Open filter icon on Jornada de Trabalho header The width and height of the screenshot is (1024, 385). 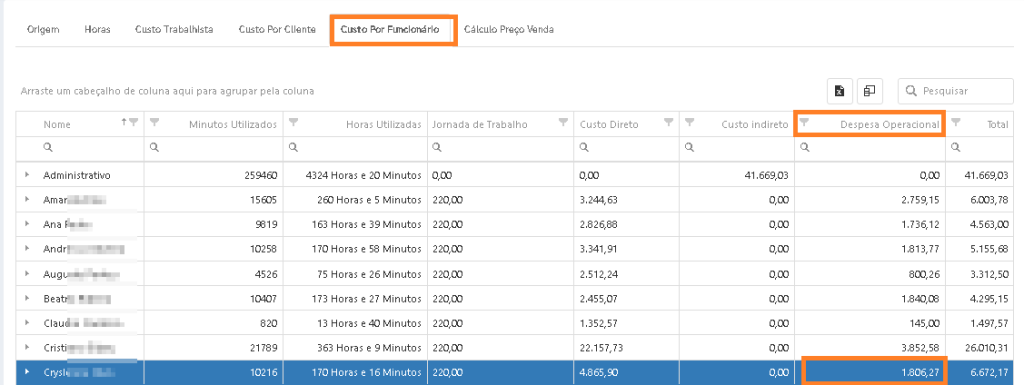564,122
